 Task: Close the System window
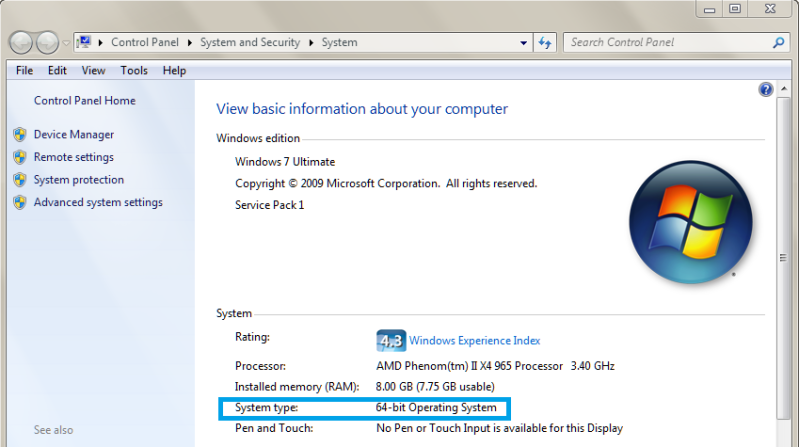pos(770,9)
